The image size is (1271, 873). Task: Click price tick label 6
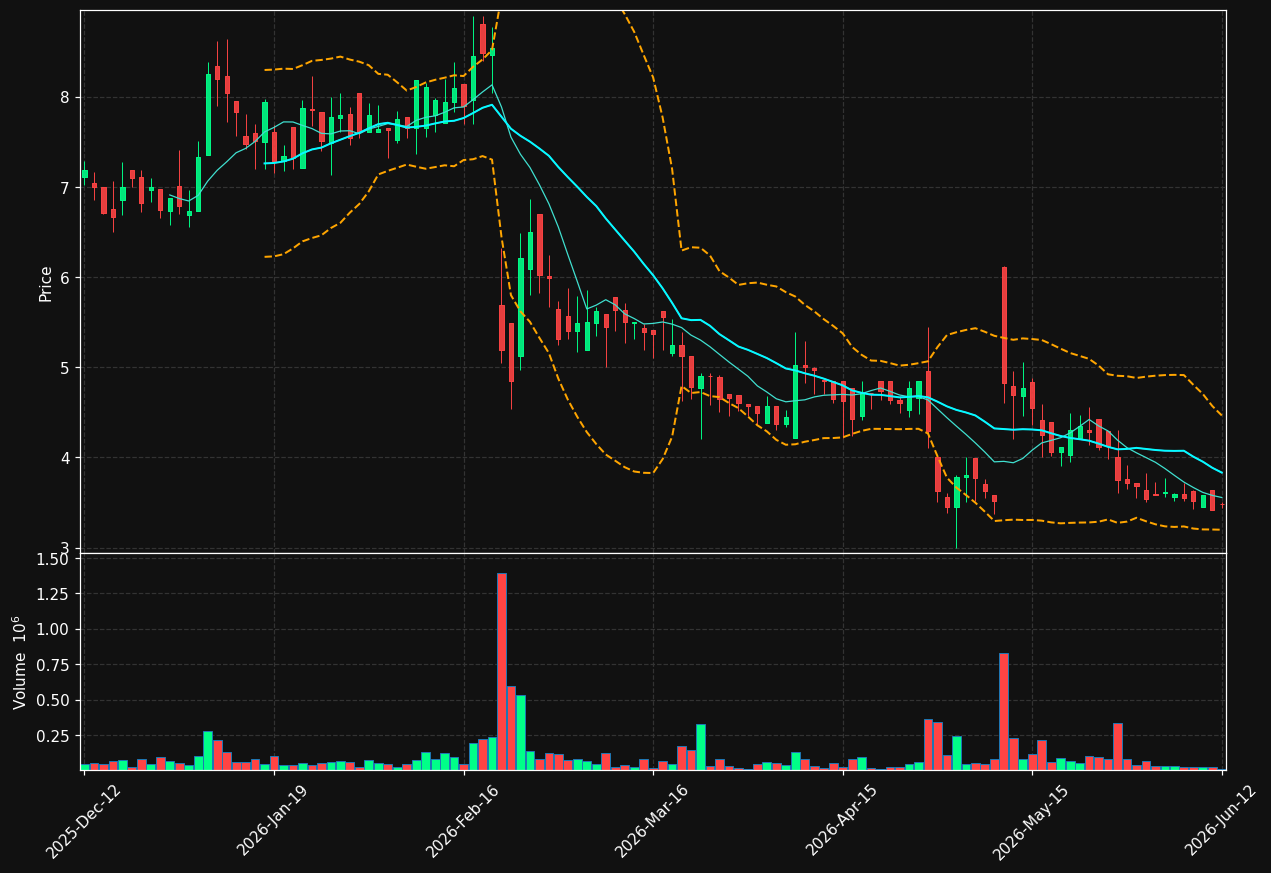pos(63,277)
